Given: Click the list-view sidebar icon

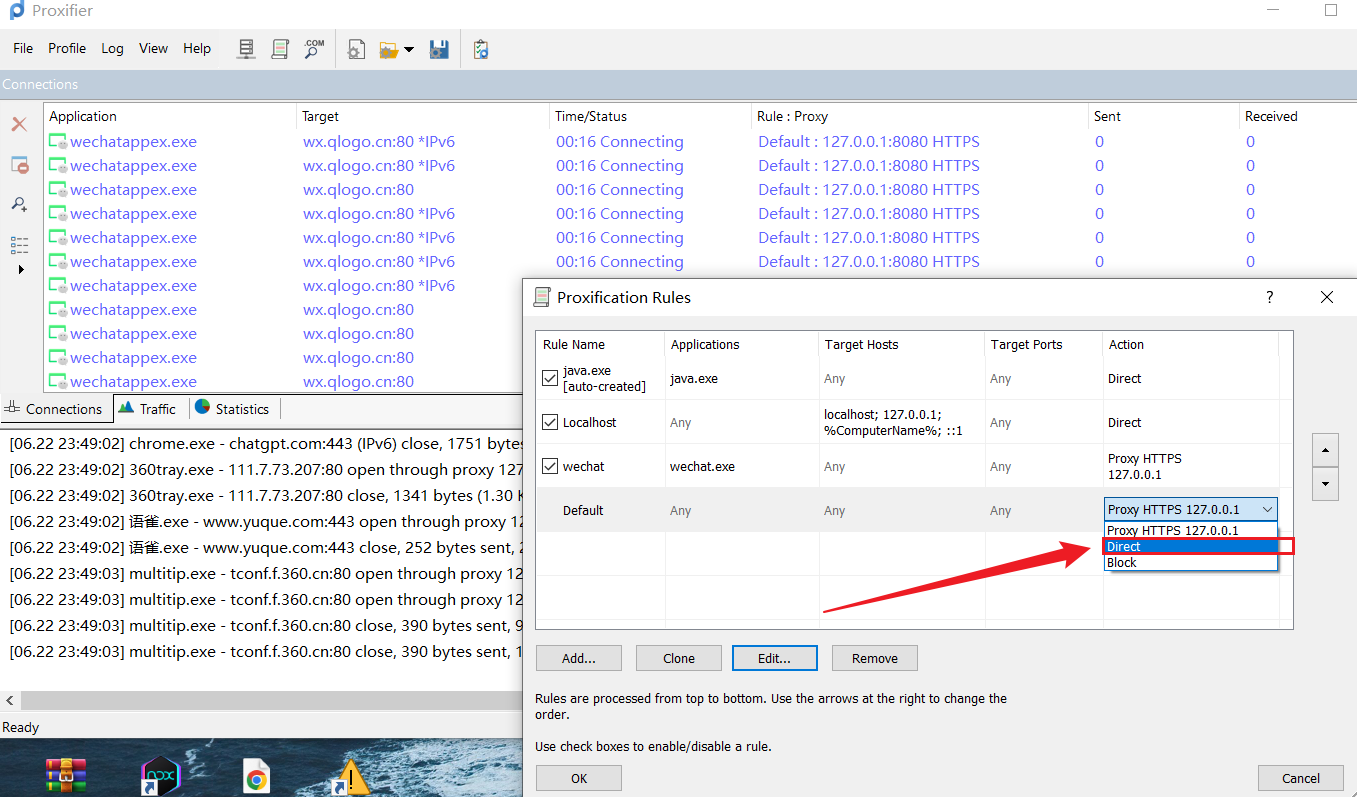Looking at the screenshot, I should 19,244.
